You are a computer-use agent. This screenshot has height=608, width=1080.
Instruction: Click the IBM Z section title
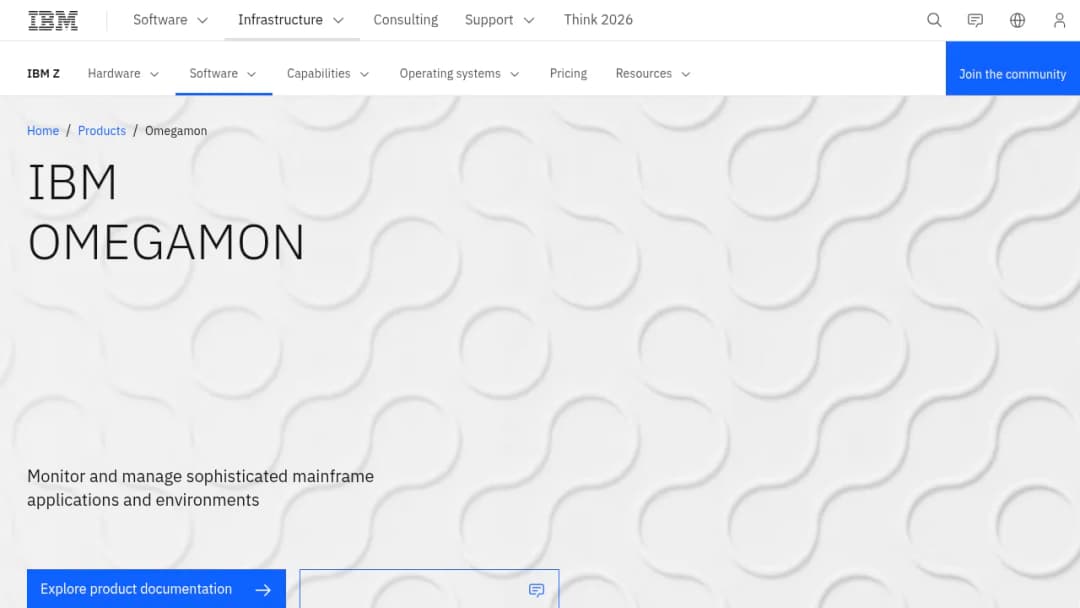[43, 74]
